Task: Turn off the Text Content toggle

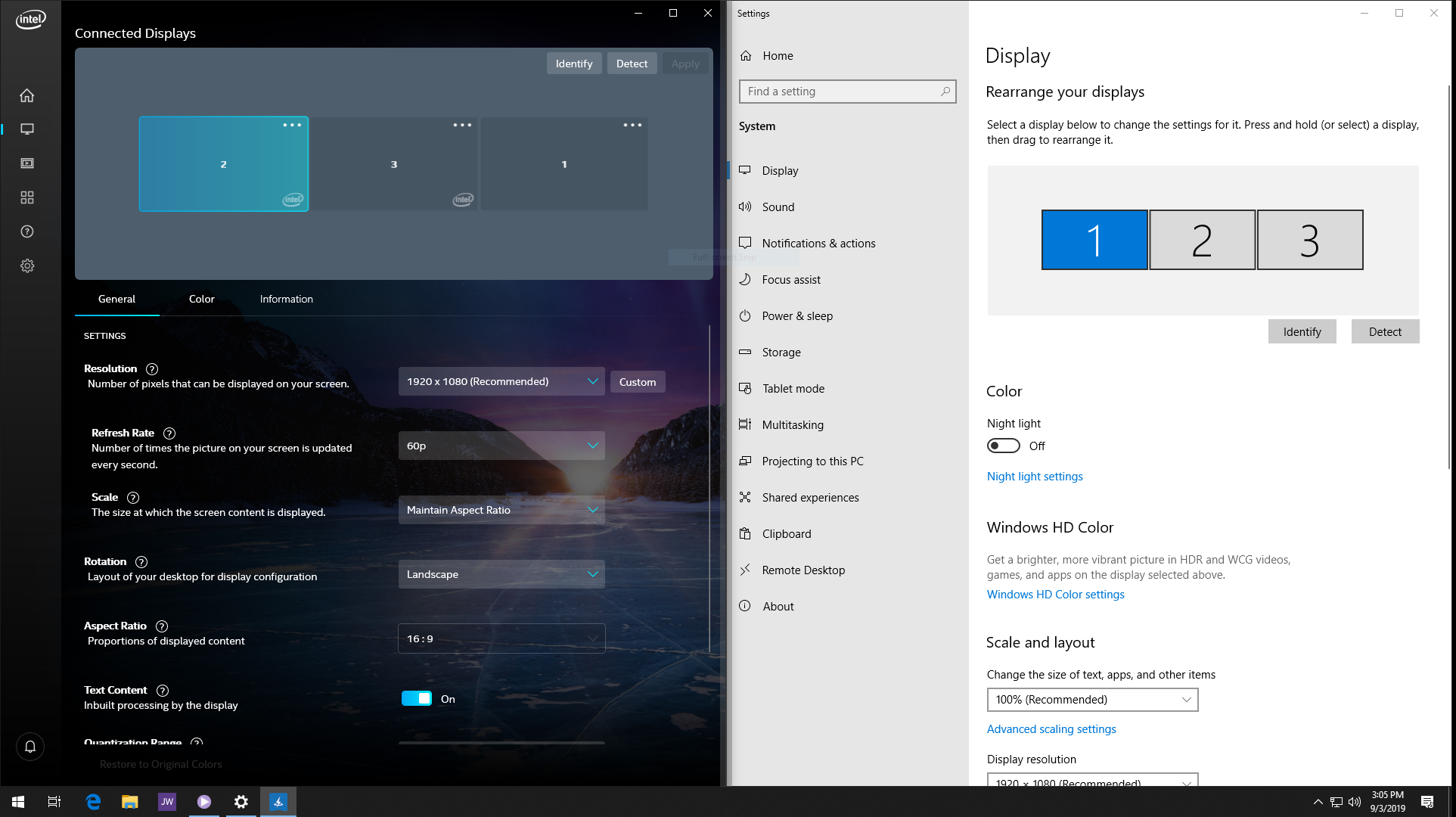Action: click(416, 698)
